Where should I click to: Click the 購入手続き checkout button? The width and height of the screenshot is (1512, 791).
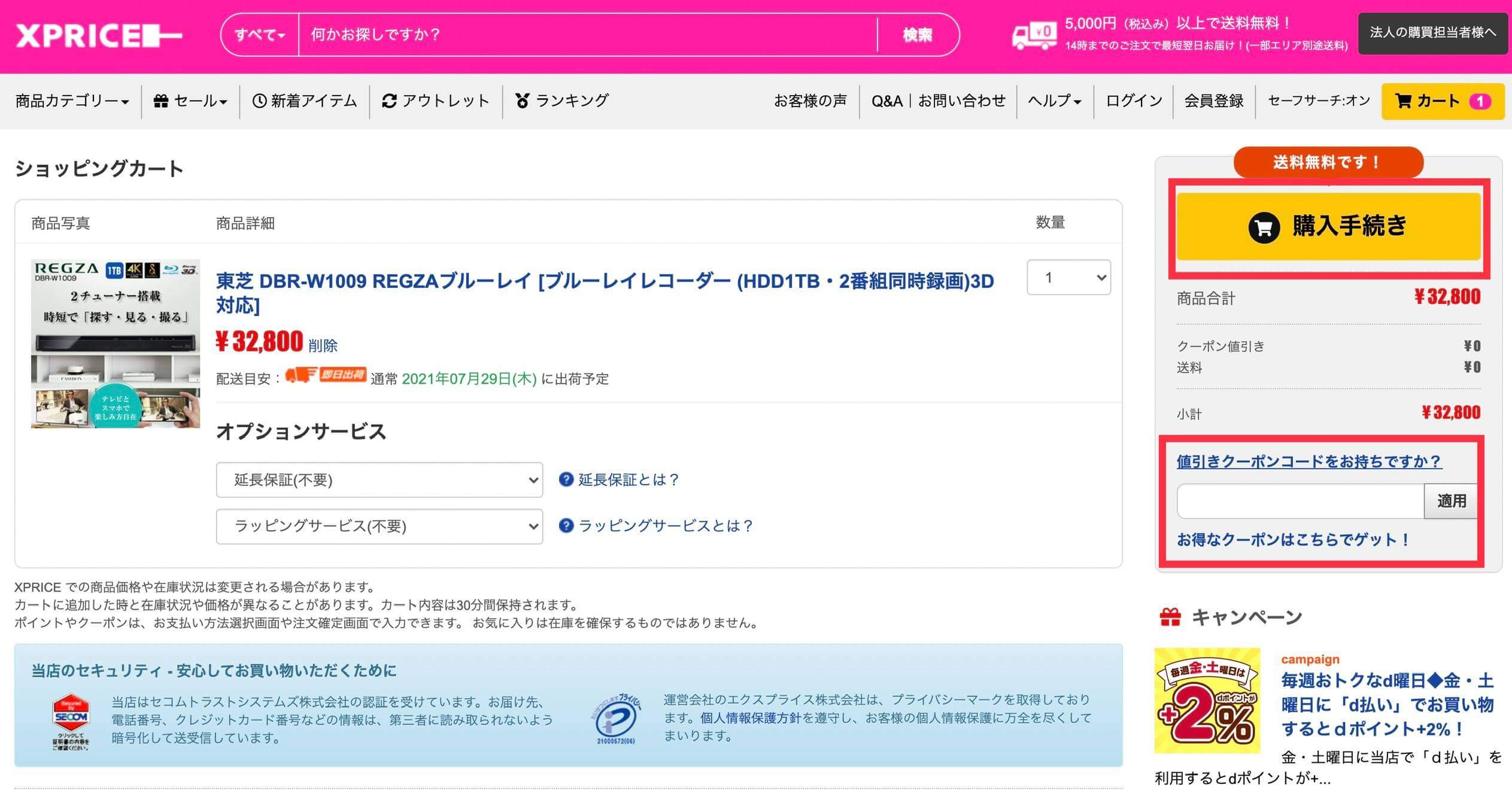pyautogui.click(x=1328, y=227)
